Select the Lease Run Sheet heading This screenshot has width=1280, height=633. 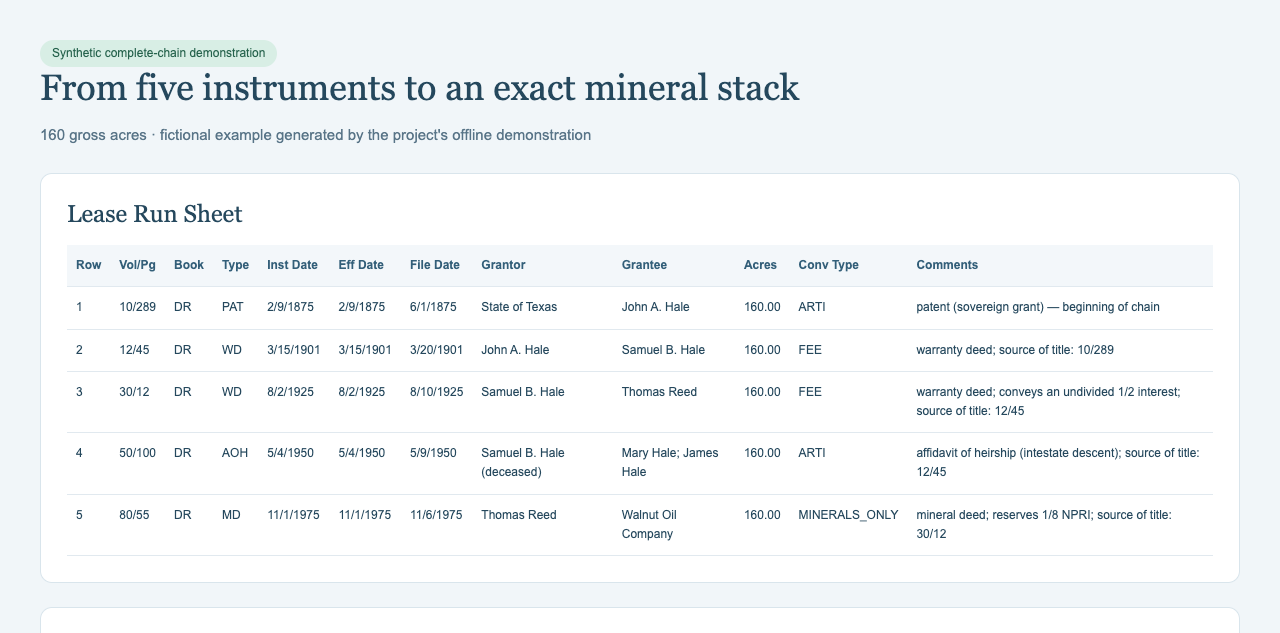(x=154, y=213)
